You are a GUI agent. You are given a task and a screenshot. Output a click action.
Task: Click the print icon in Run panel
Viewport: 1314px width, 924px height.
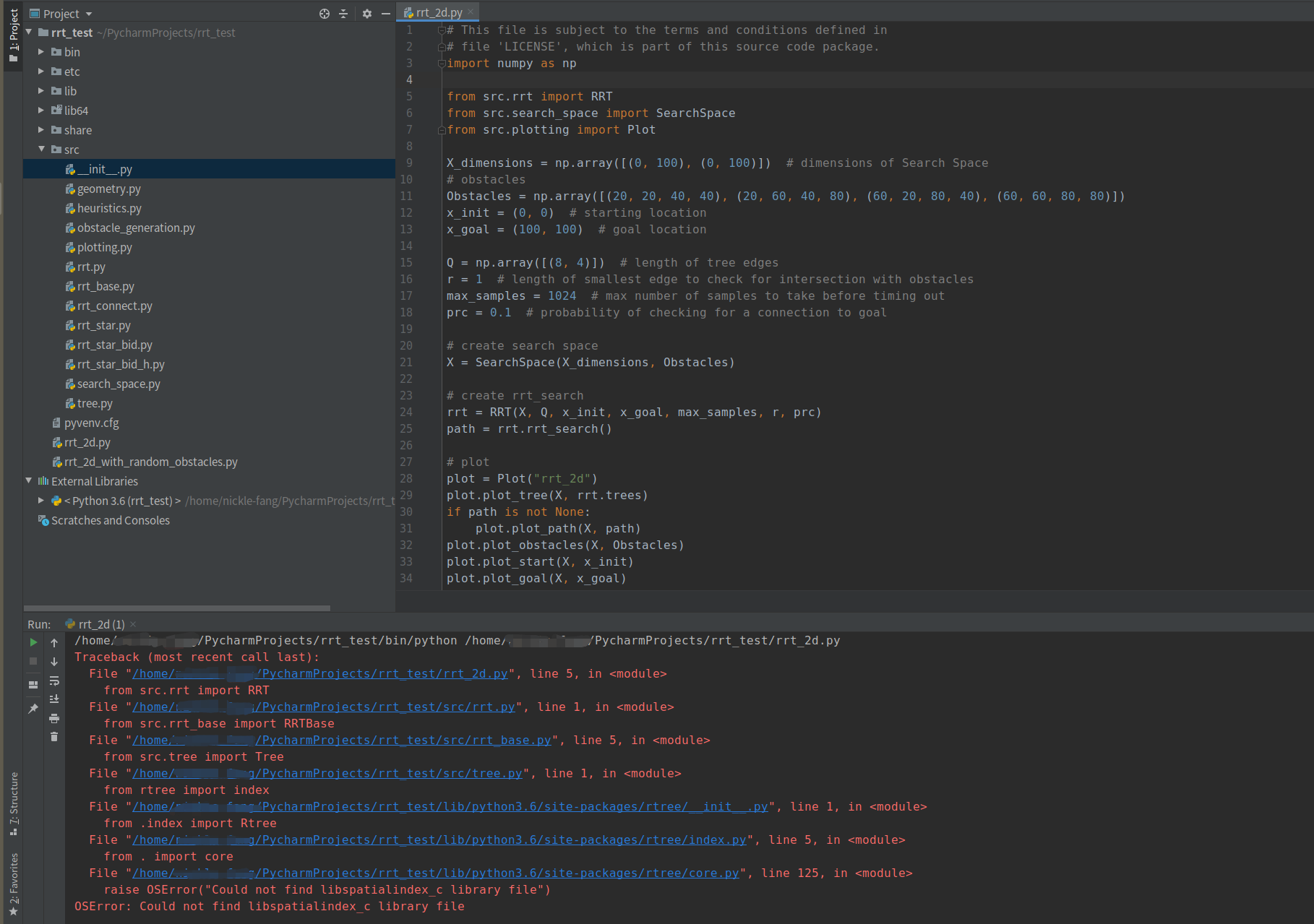[54, 718]
